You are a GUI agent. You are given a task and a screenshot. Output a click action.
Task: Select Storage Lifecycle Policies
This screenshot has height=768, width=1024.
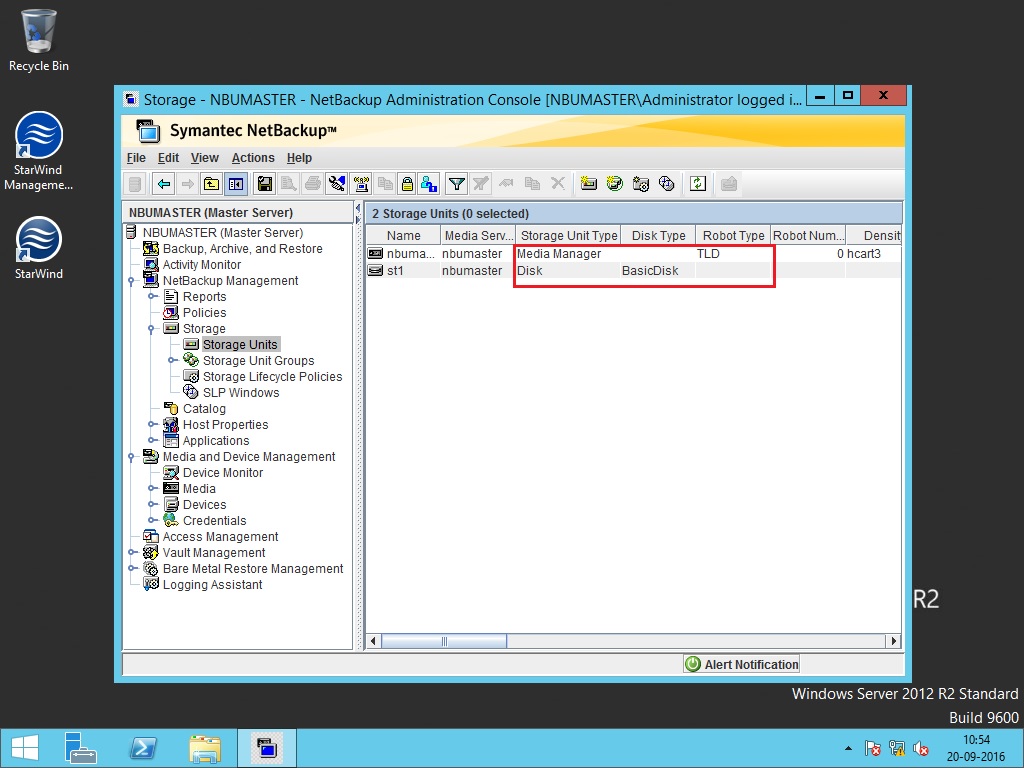[x=272, y=377]
